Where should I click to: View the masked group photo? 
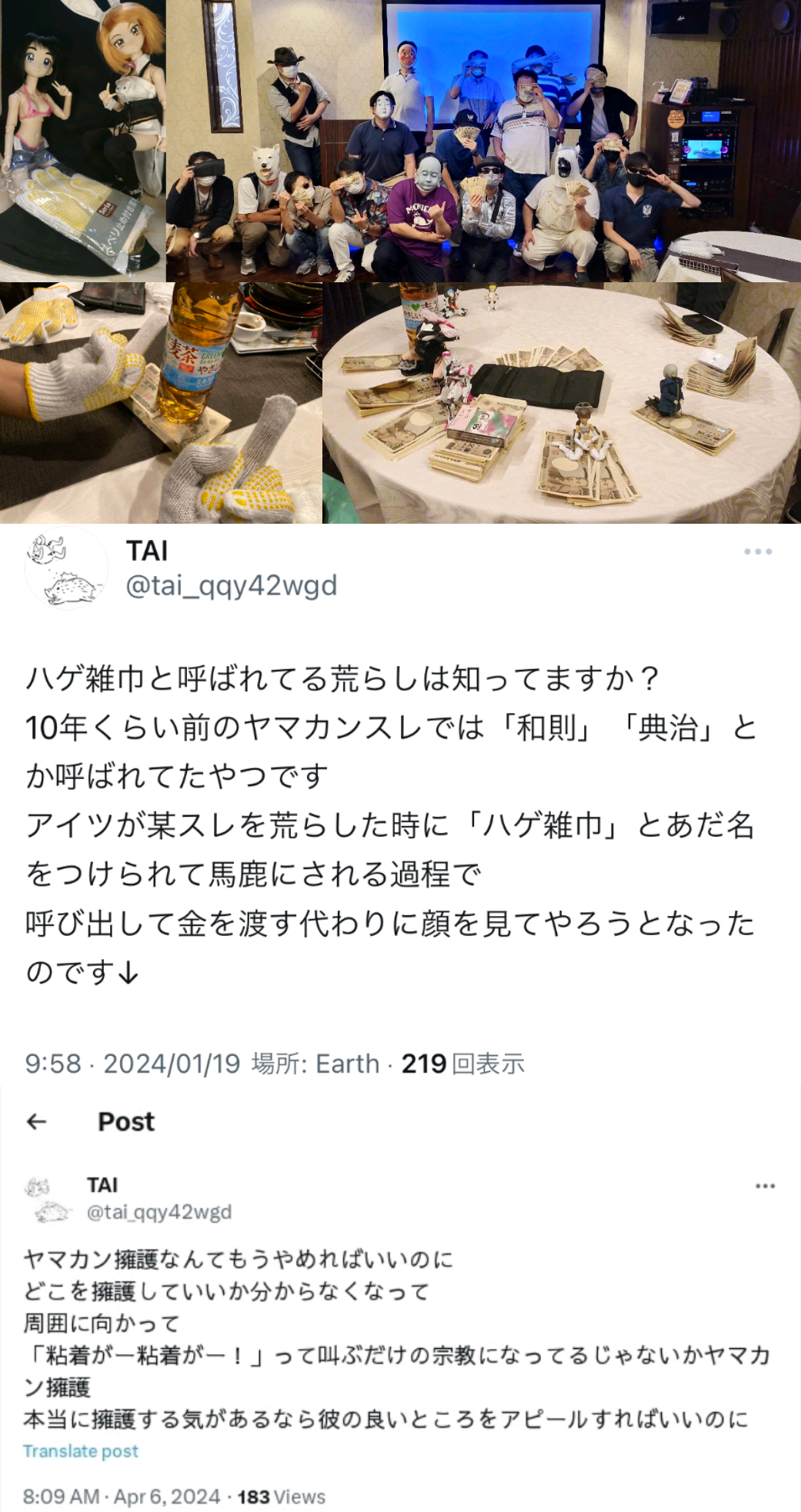click(x=483, y=140)
